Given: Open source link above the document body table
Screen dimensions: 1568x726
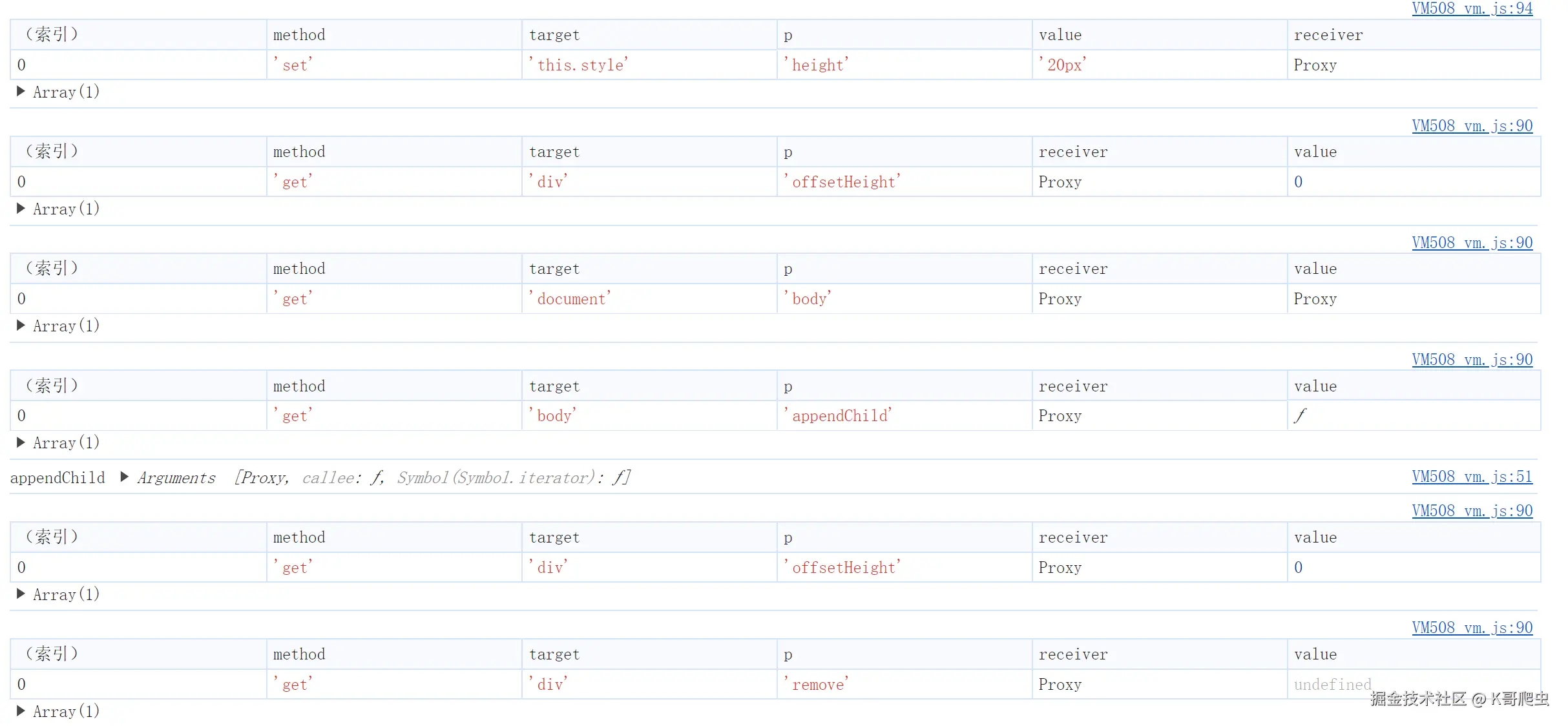Looking at the screenshot, I should (1472, 243).
